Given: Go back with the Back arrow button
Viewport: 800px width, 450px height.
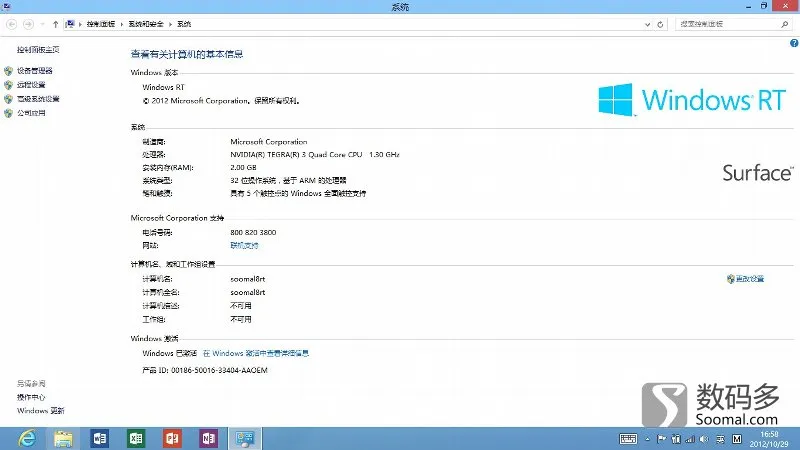Looking at the screenshot, I should coord(12,24).
